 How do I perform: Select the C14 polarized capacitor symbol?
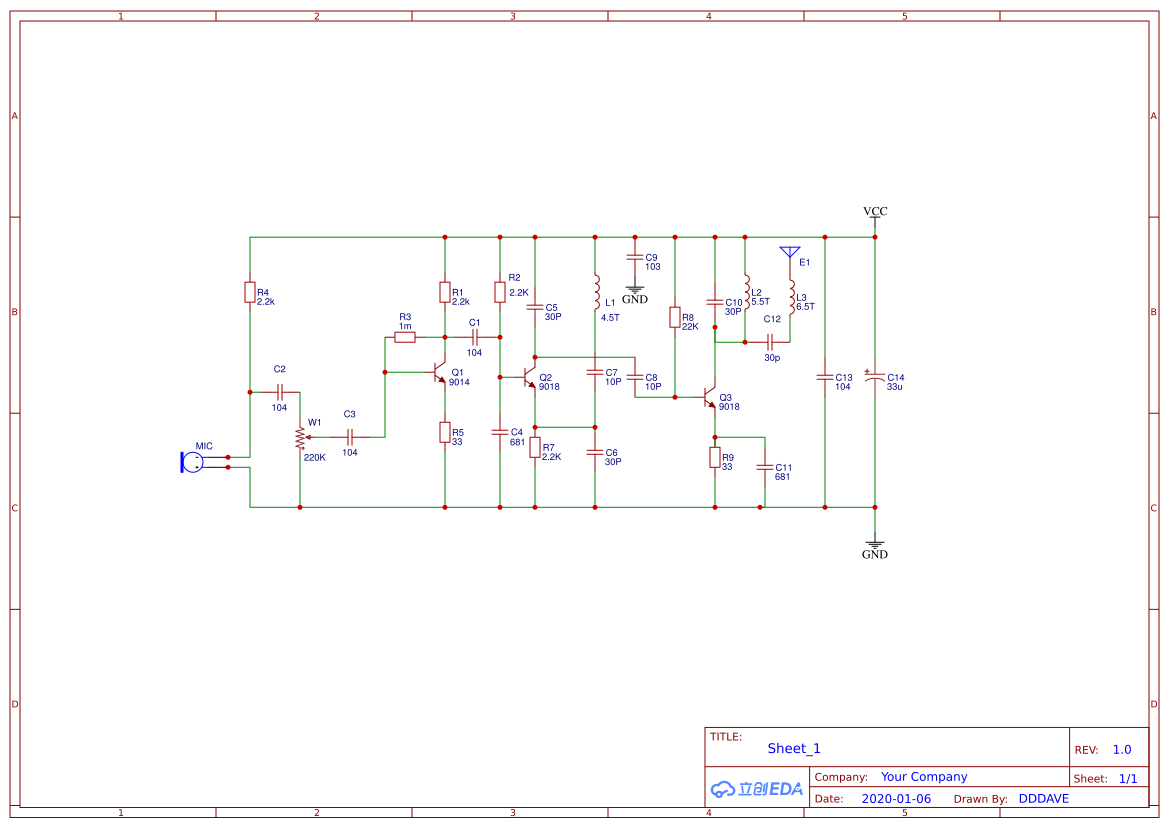pyautogui.click(x=875, y=377)
